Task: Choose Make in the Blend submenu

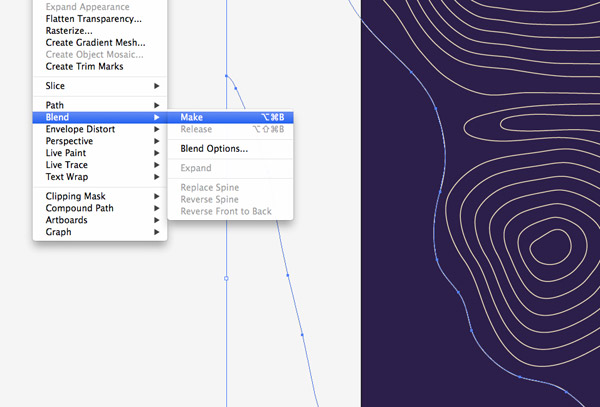Action: click(x=192, y=117)
